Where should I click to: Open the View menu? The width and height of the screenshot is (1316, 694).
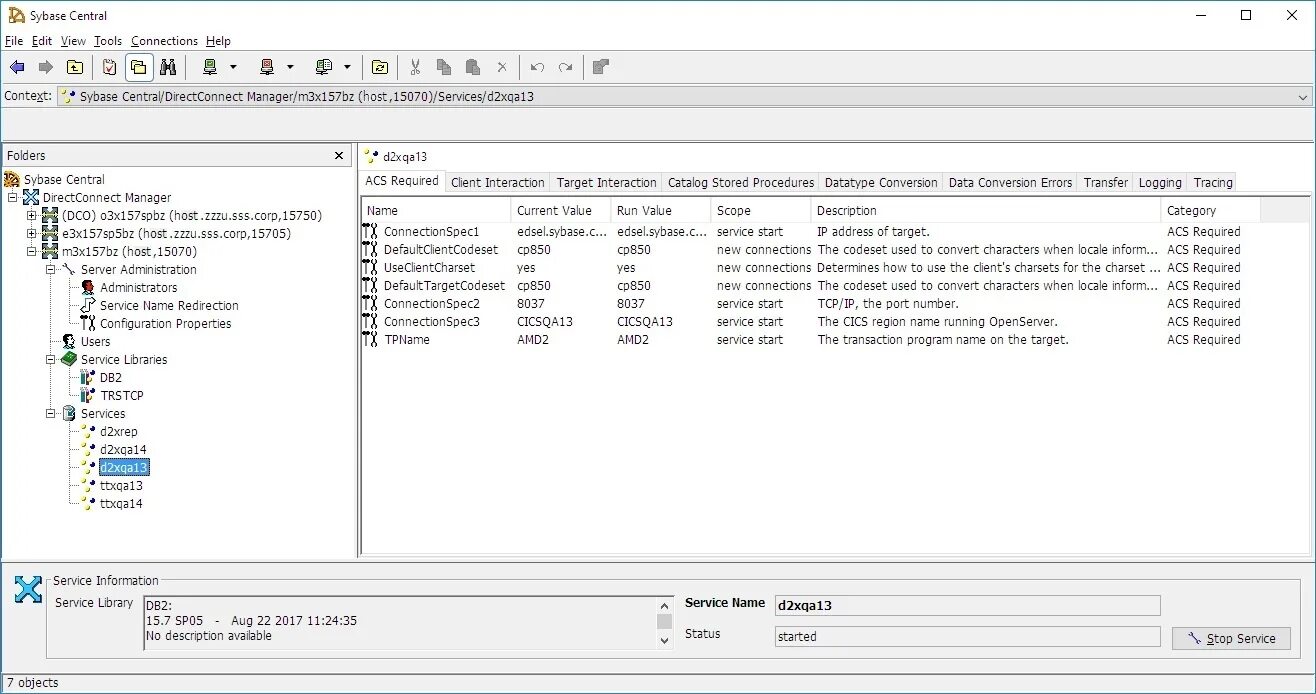[x=73, y=41]
